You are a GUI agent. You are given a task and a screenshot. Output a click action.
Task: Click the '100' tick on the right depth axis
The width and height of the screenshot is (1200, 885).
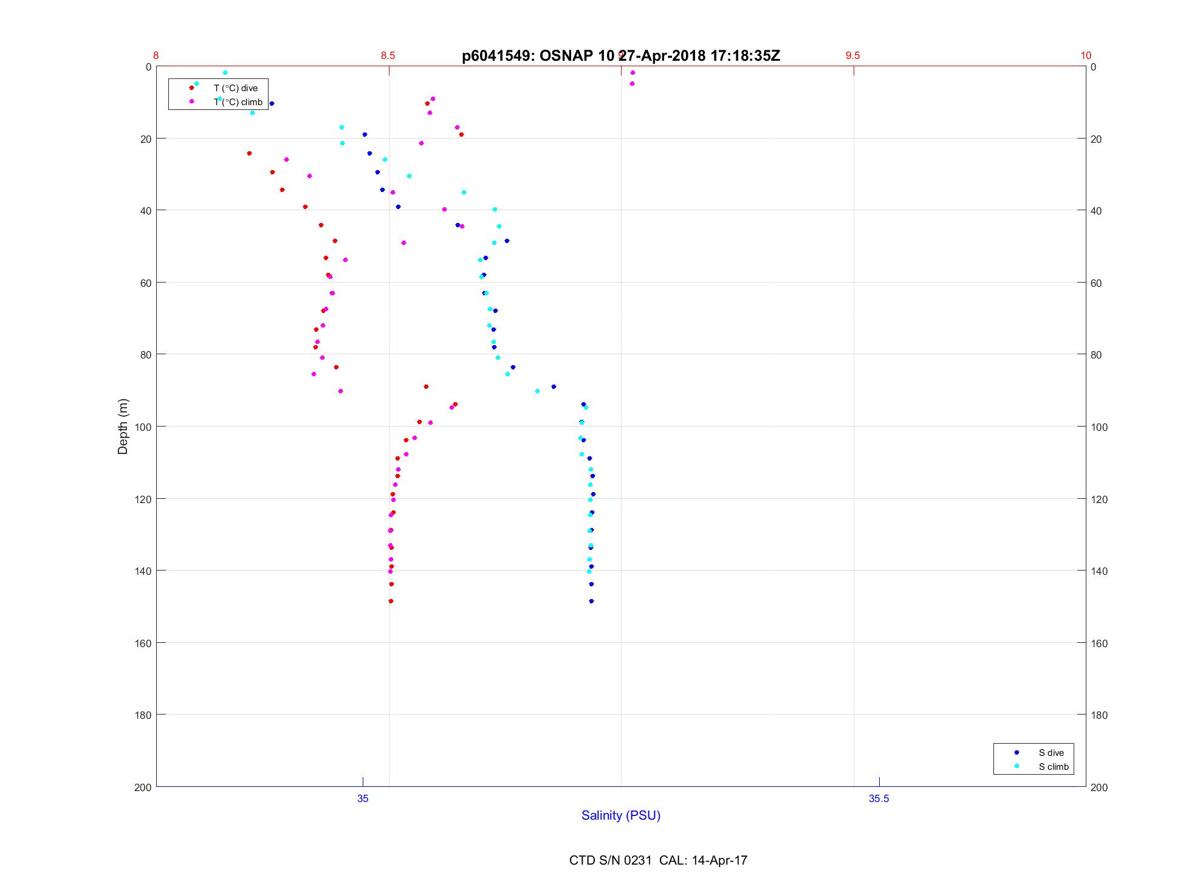(x=1100, y=427)
